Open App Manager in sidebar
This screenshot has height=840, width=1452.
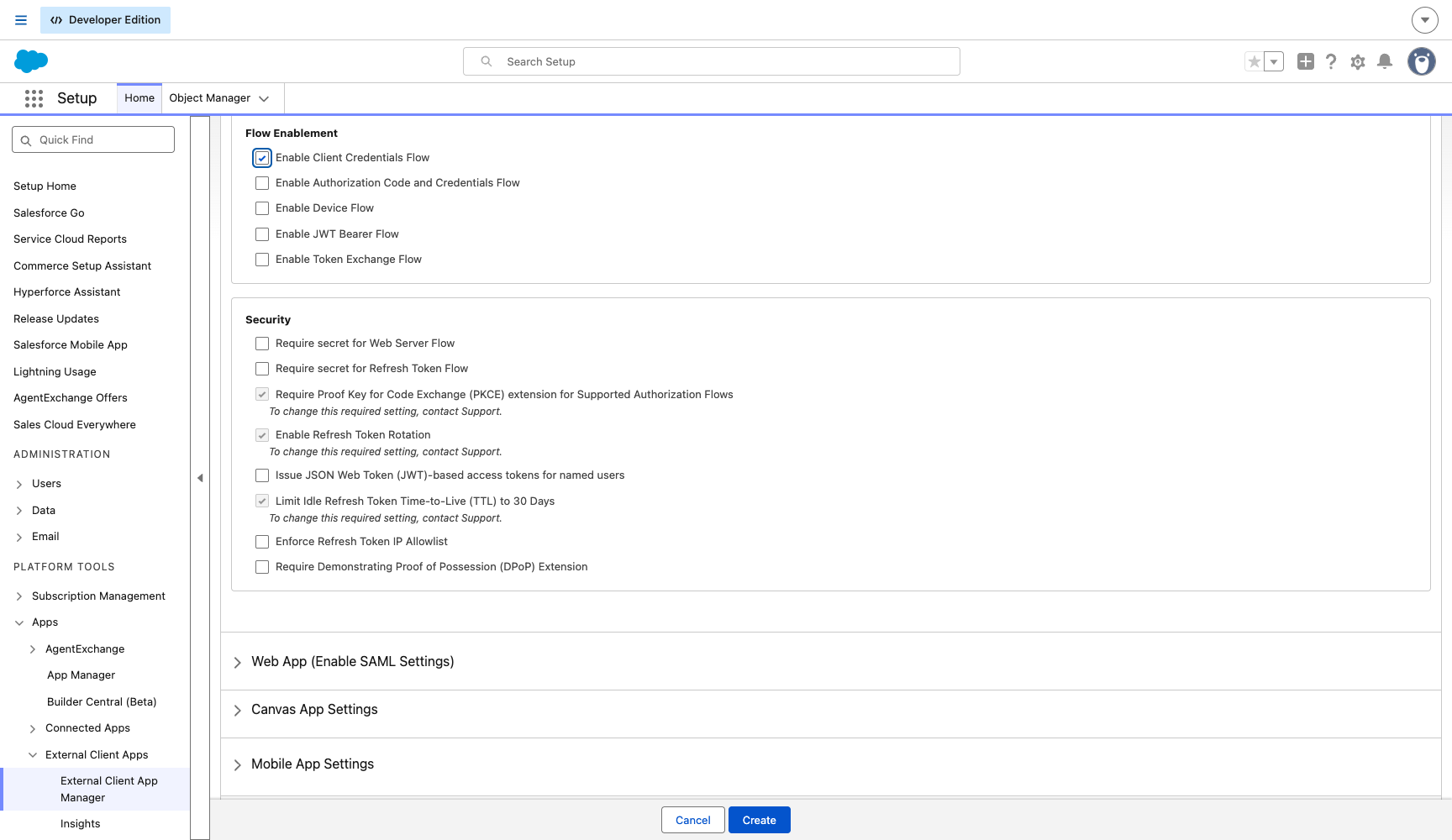pyautogui.click(x=82, y=675)
